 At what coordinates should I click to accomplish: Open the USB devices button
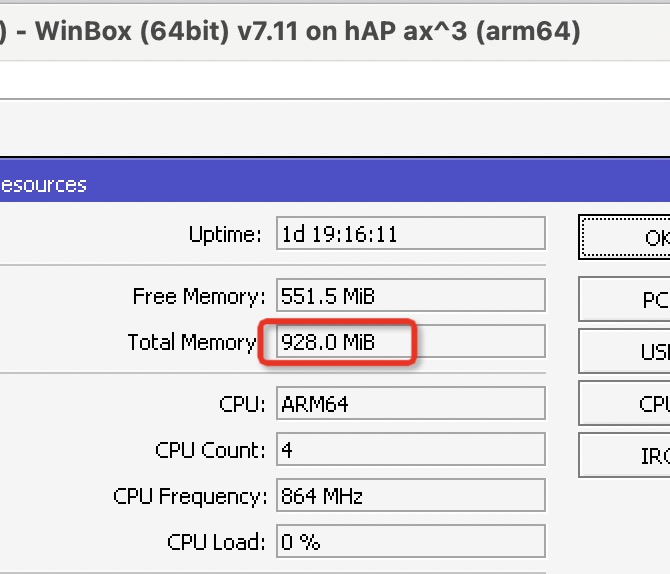627,352
